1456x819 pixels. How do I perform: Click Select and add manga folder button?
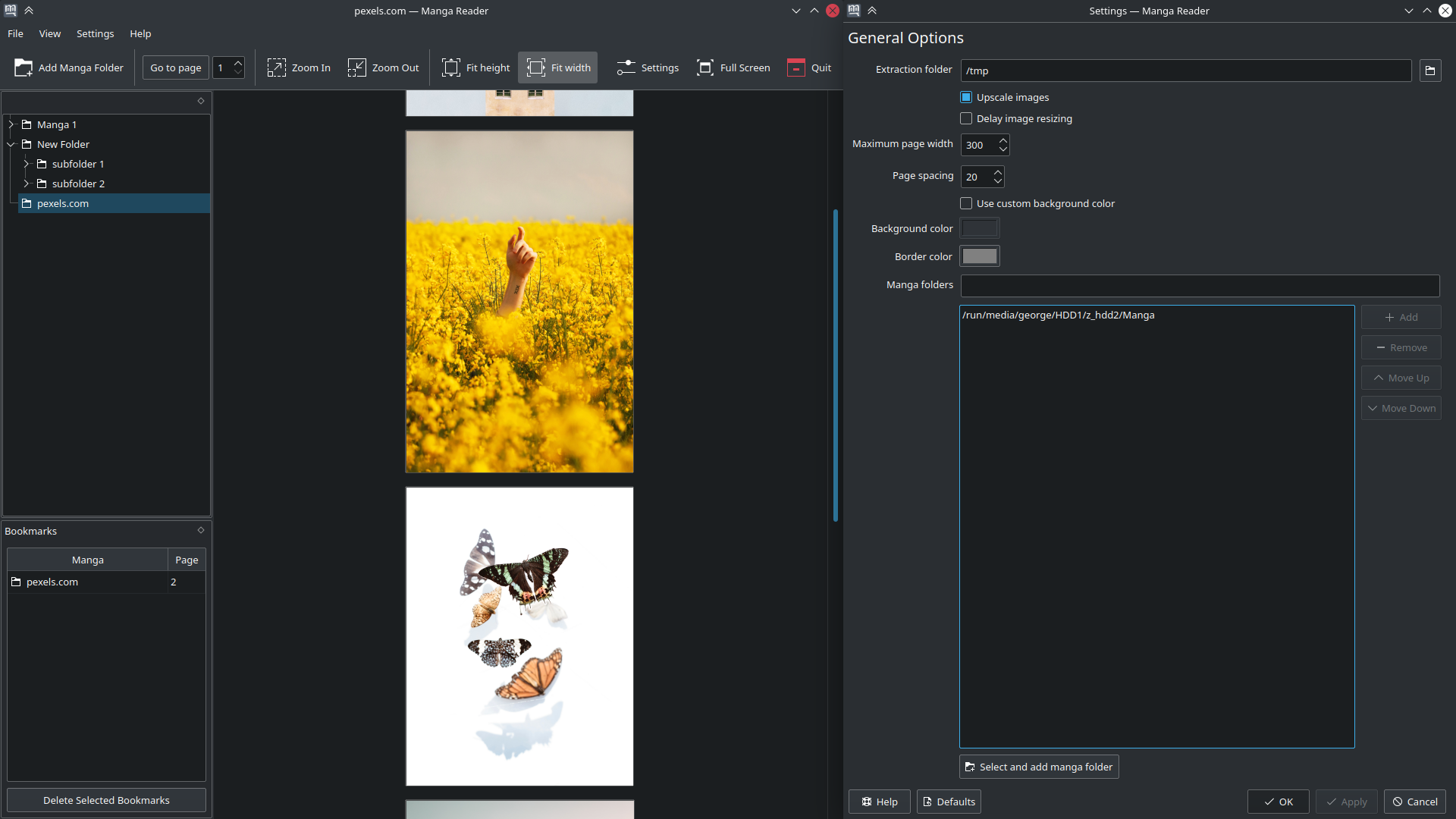1038,767
